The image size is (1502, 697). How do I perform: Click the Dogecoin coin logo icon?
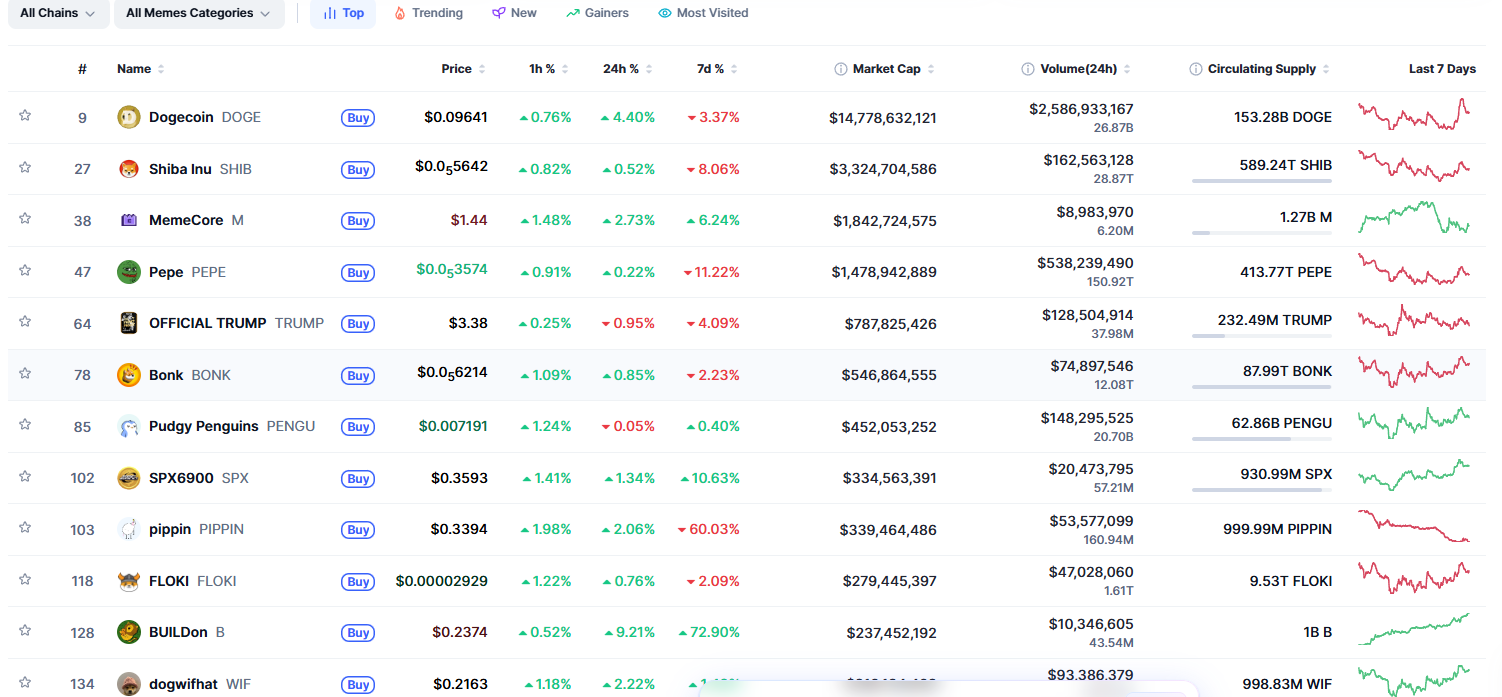(x=129, y=117)
